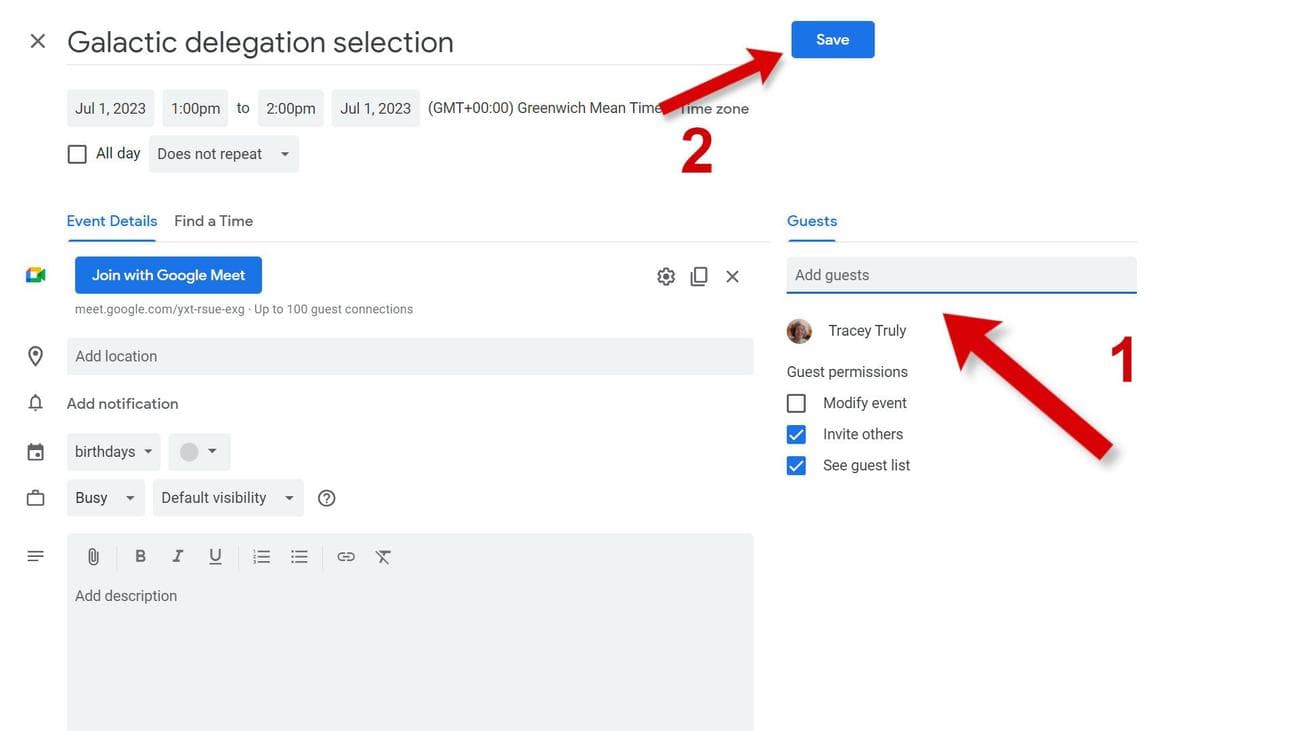
Task: Insert a numbered list
Action: (x=262, y=557)
